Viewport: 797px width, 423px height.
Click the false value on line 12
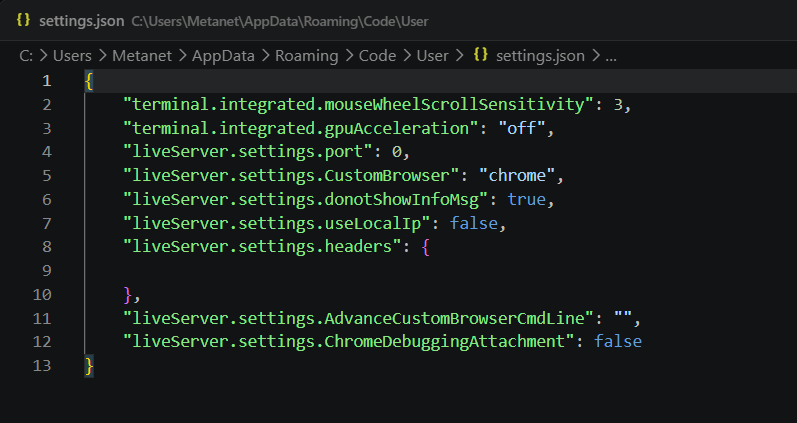[x=618, y=341]
